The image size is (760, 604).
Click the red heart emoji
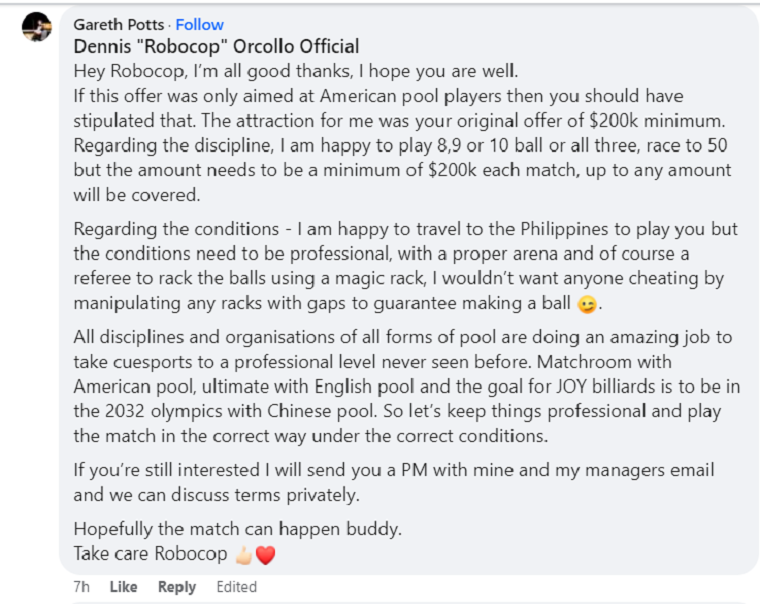coord(265,552)
